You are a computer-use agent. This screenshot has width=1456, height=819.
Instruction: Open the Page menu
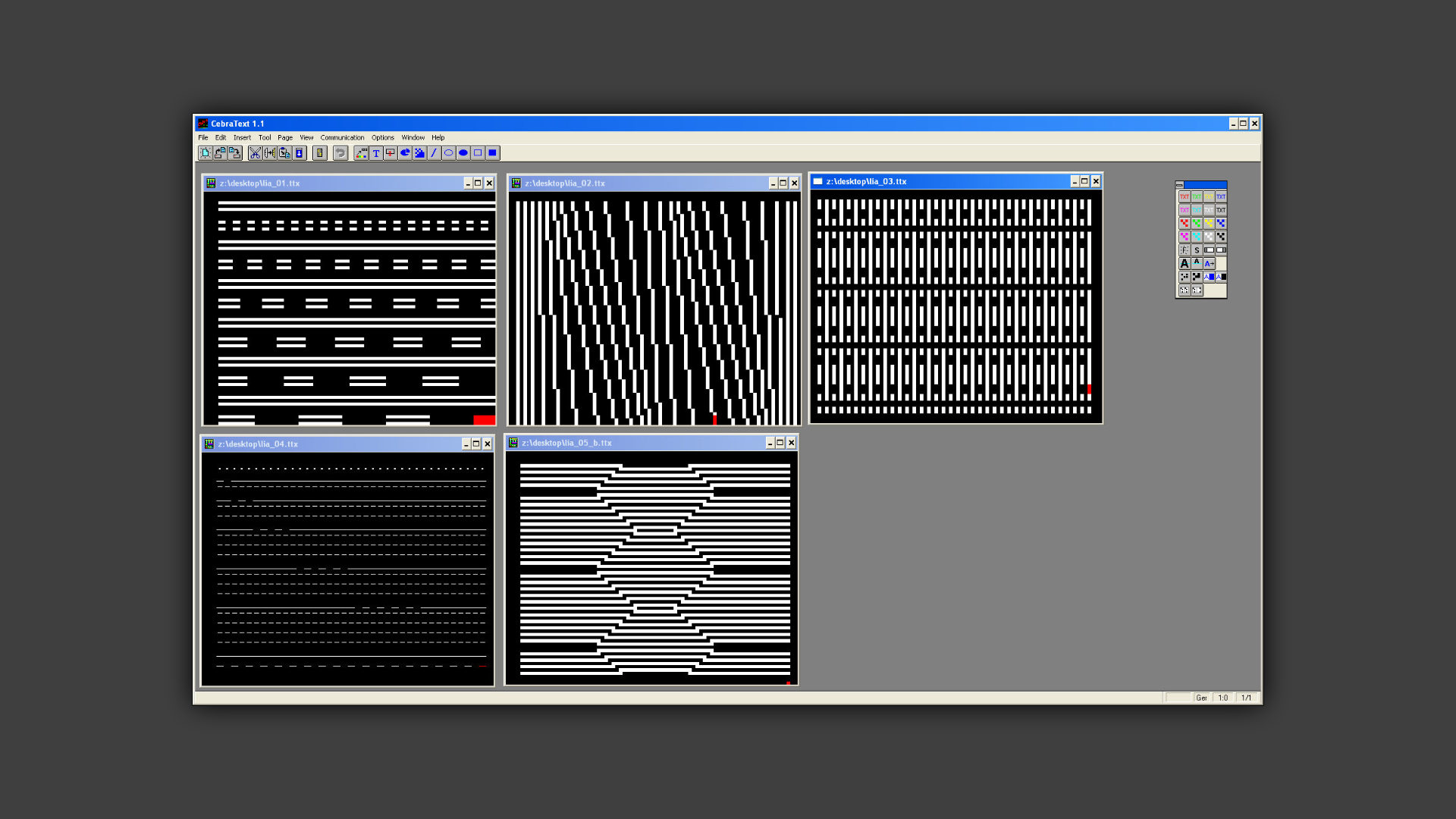[285, 138]
